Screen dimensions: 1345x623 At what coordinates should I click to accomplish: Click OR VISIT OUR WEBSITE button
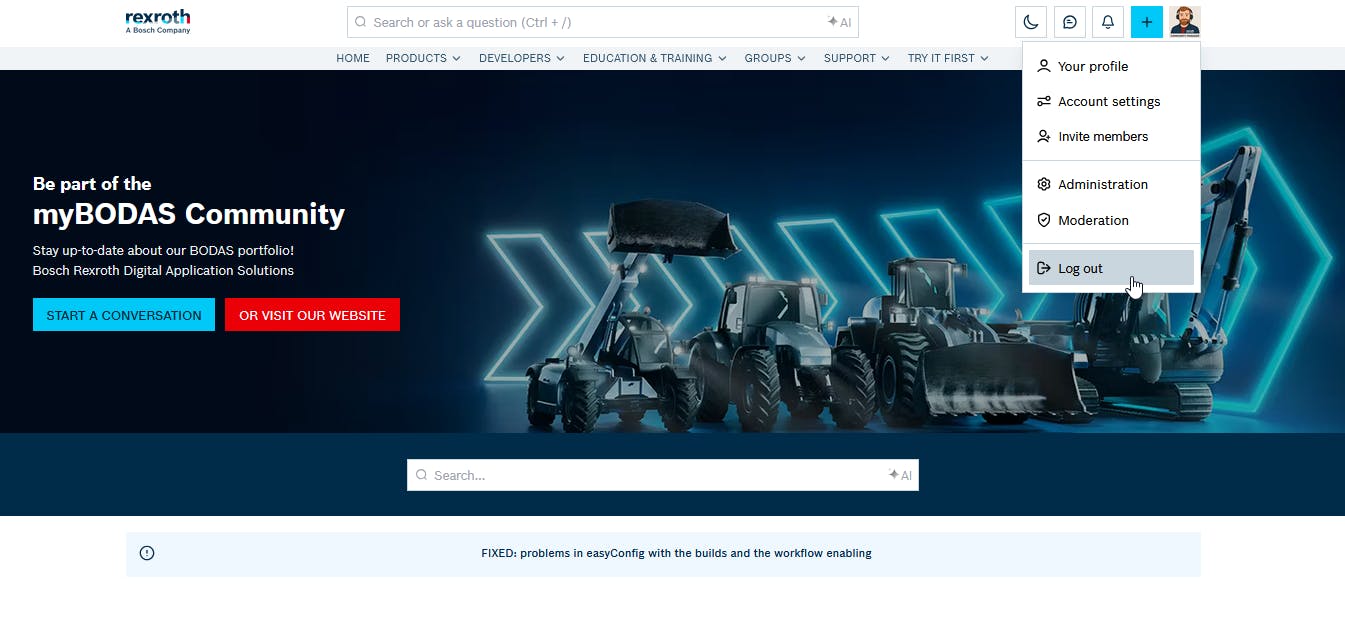[312, 315]
